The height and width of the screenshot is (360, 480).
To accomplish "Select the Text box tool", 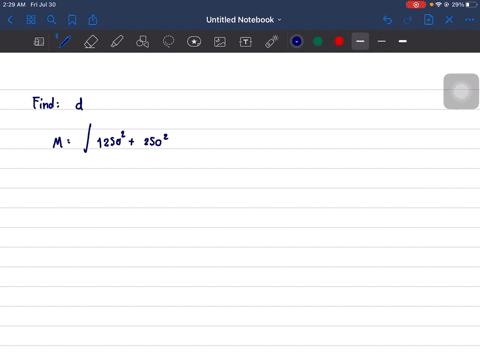I will pos(246,42).
